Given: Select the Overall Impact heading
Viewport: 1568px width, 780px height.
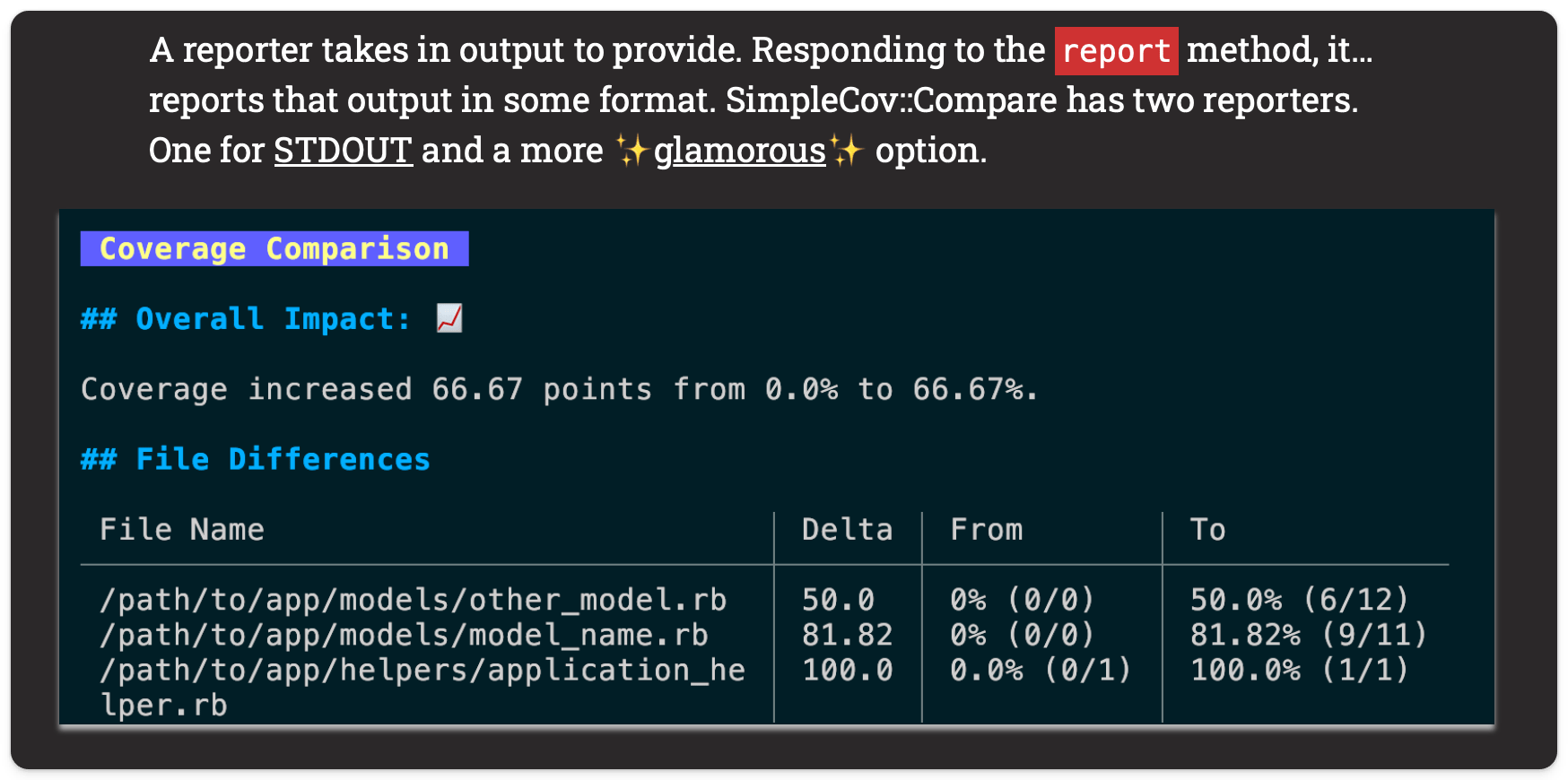Looking at the screenshot, I should [245, 319].
